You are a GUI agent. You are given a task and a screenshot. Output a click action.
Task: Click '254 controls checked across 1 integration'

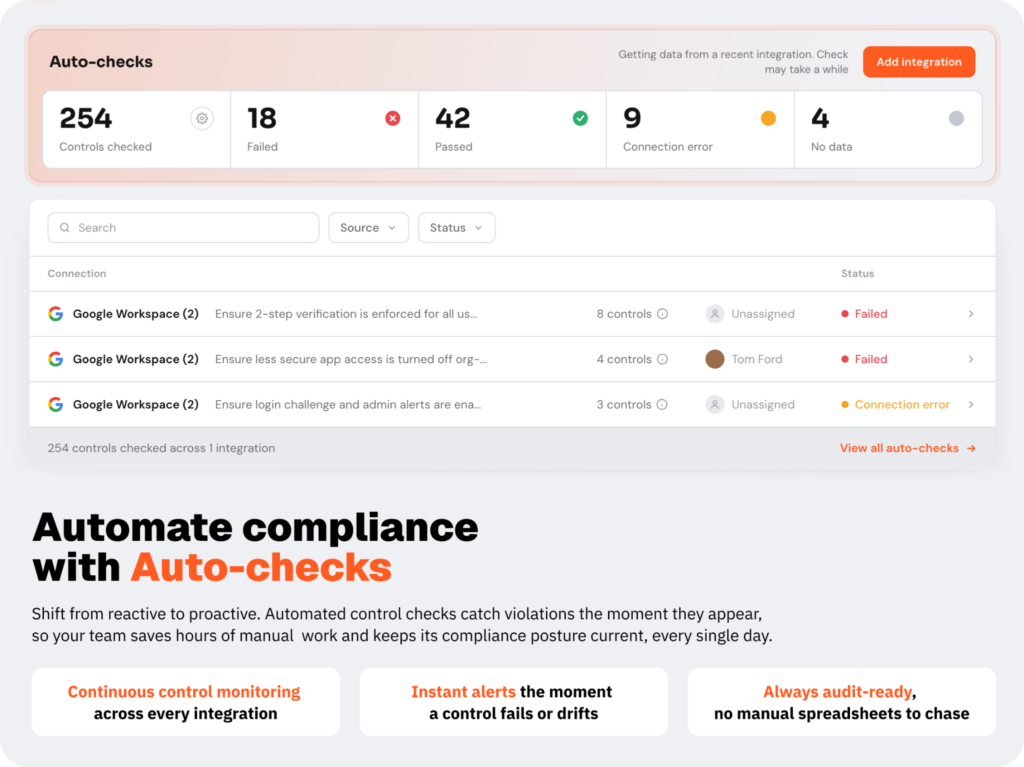pyautogui.click(x=161, y=448)
